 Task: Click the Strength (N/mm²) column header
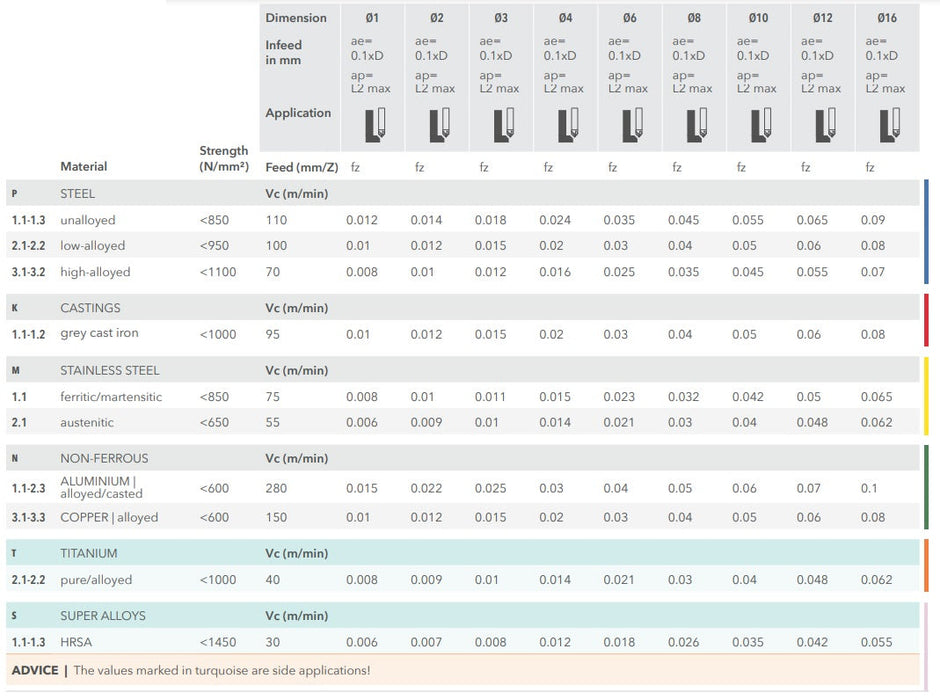point(224,158)
